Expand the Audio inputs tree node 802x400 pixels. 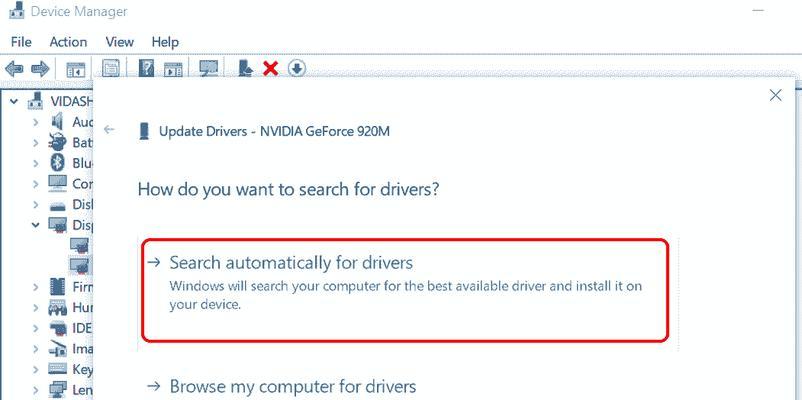(35, 122)
